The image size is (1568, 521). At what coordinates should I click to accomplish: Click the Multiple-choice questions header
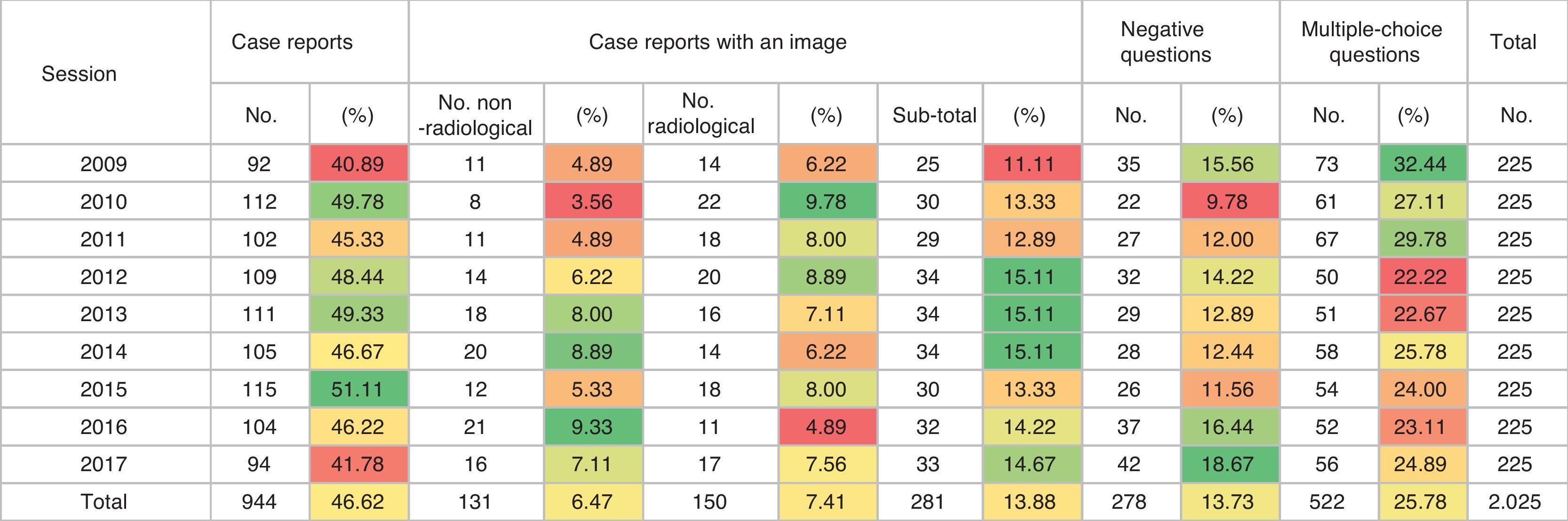1372,42
